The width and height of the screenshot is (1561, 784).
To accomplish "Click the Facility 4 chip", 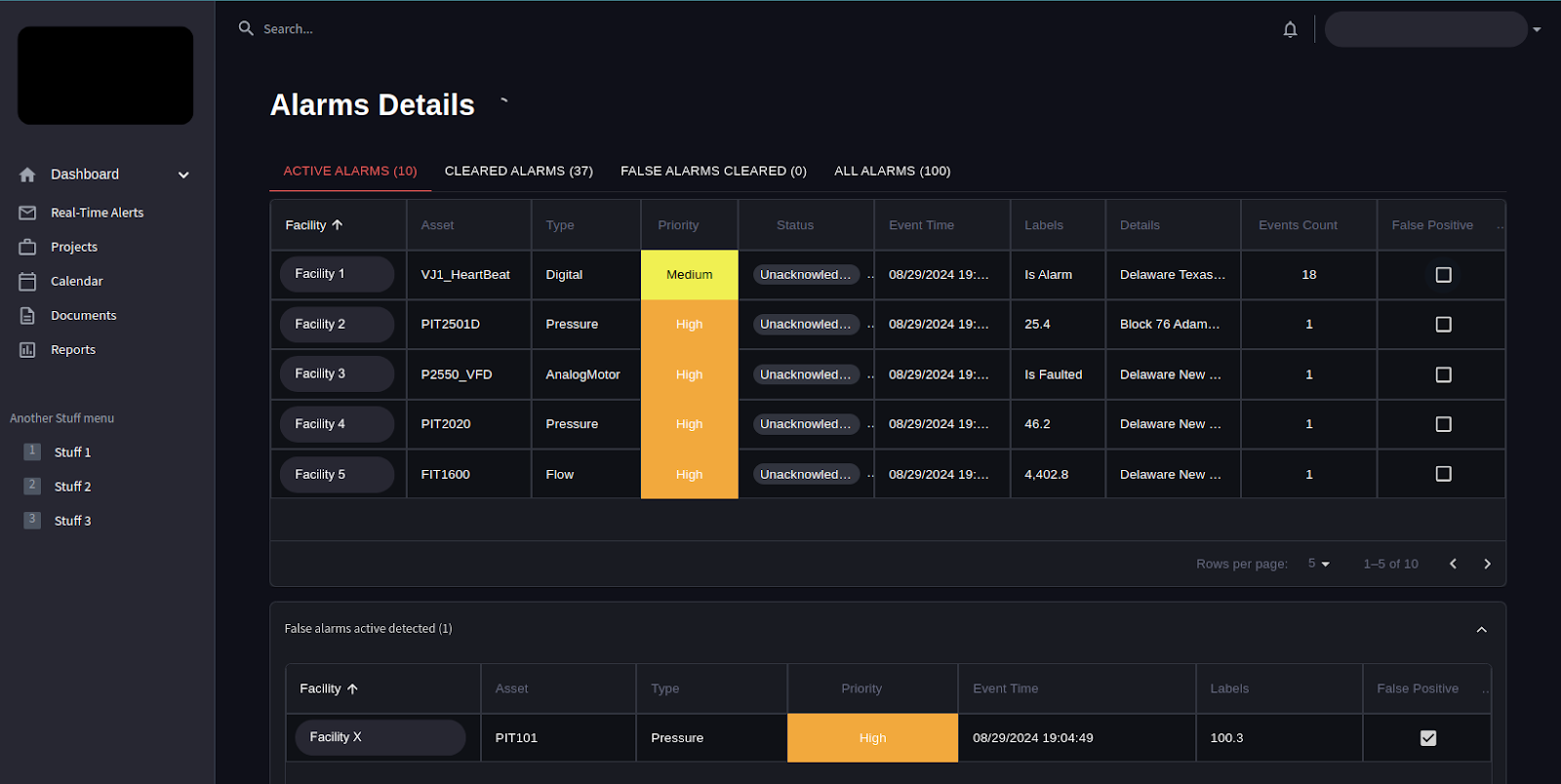I will (338, 424).
